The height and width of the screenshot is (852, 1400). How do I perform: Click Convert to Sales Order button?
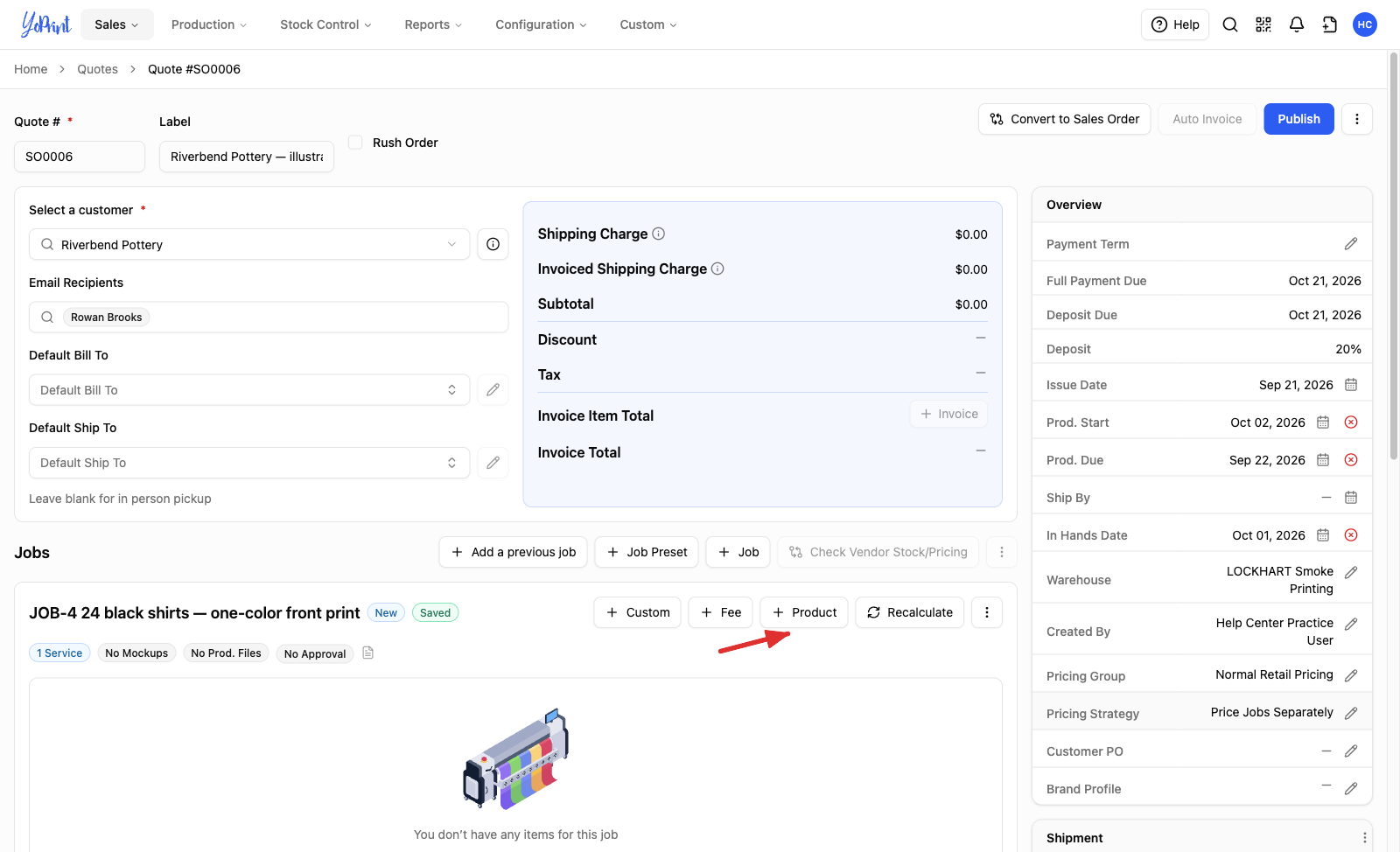click(1065, 119)
